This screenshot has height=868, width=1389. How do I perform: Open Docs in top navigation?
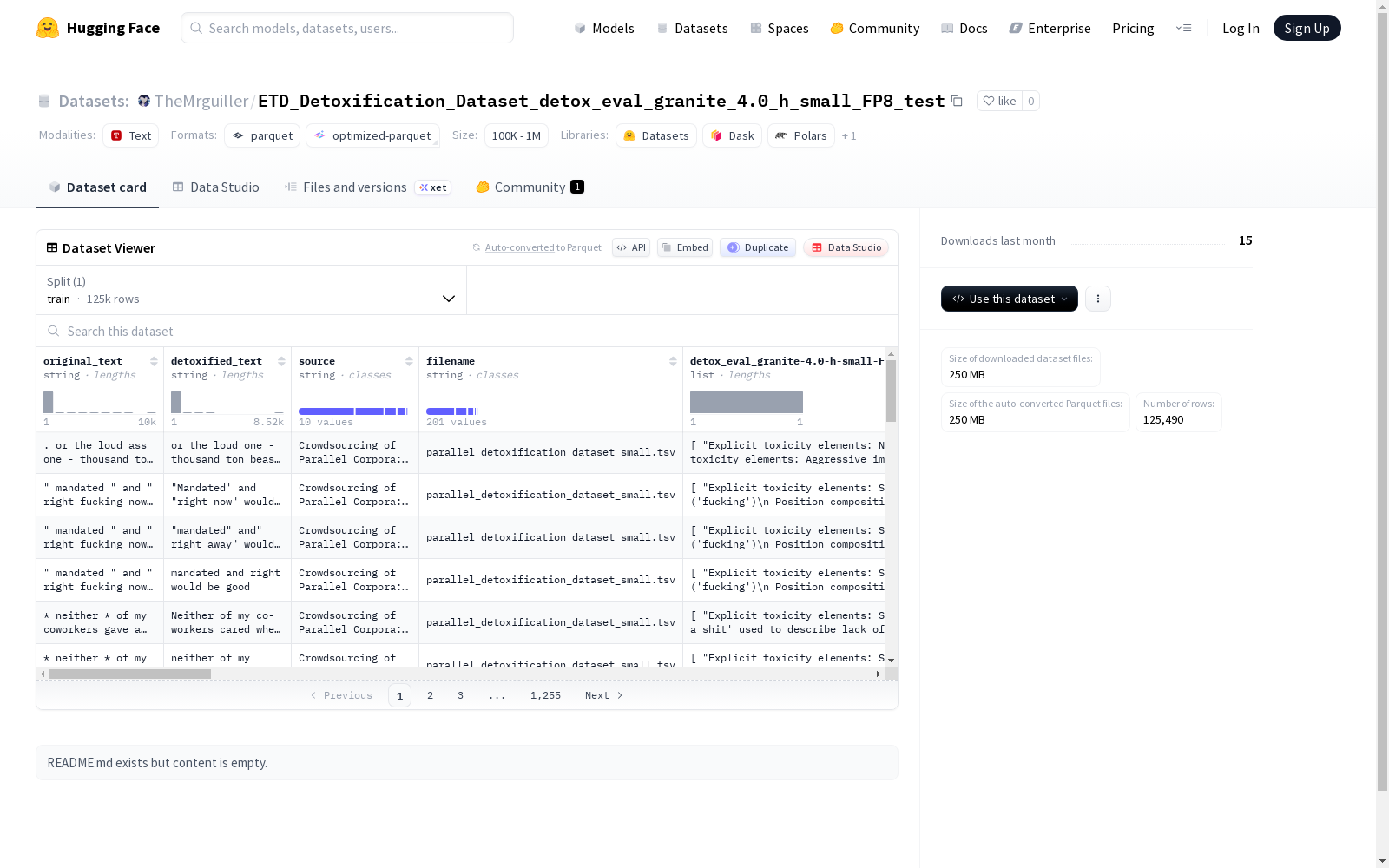pos(964,28)
